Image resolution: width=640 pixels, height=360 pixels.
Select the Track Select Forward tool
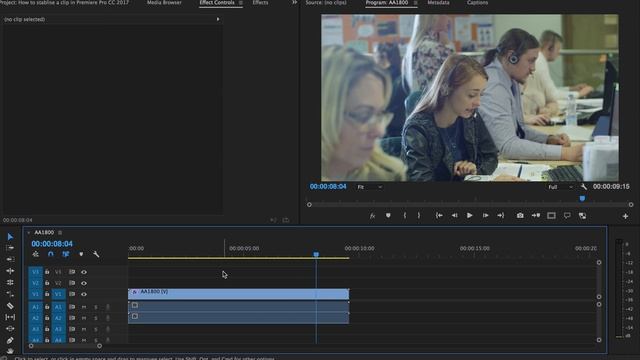(10, 248)
